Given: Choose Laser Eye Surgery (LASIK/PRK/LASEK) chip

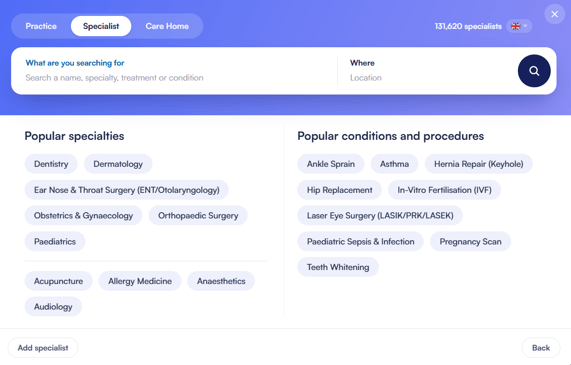Looking at the screenshot, I should pyautogui.click(x=380, y=216).
